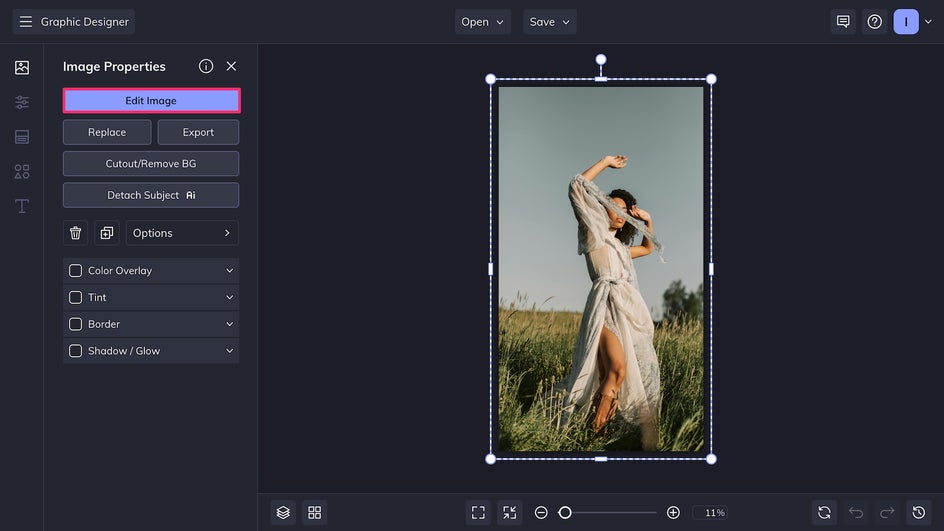Enable the Color Overlay checkbox
Viewport: 944px width, 531px height.
click(x=75, y=271)
